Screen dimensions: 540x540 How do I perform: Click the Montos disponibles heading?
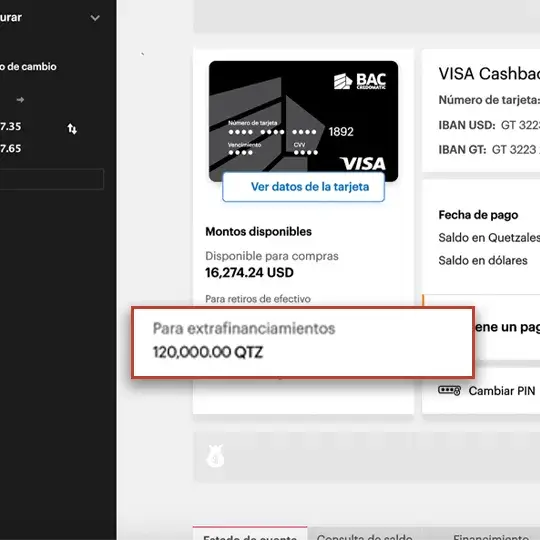coord(258,231)
